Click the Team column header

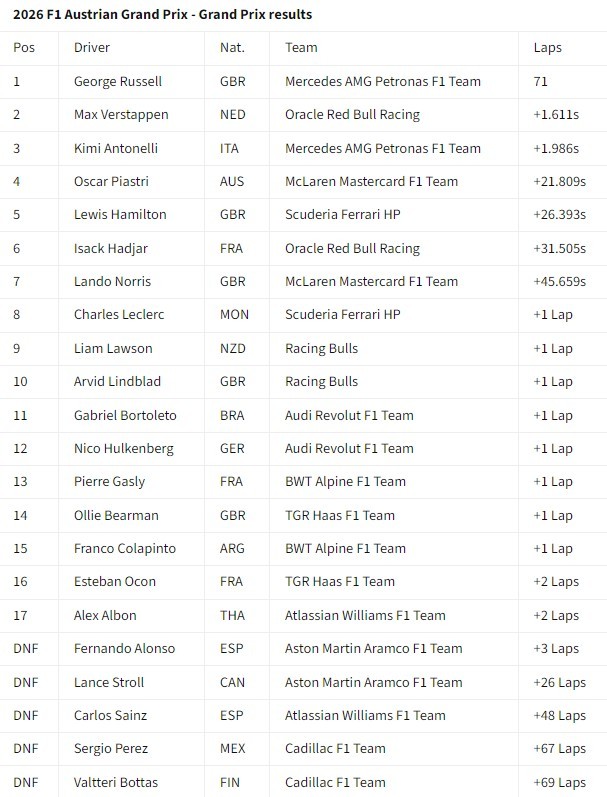click(301, 48)
